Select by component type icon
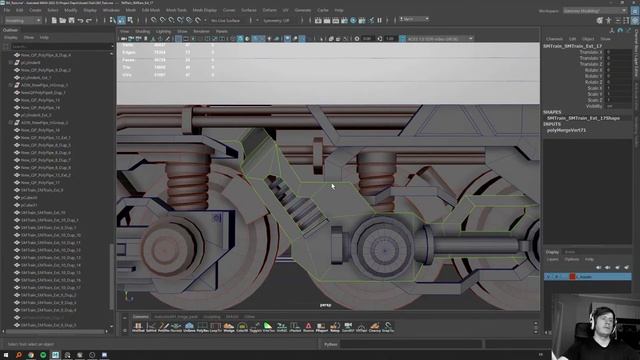The image size is (640, 360). [130, 20]
